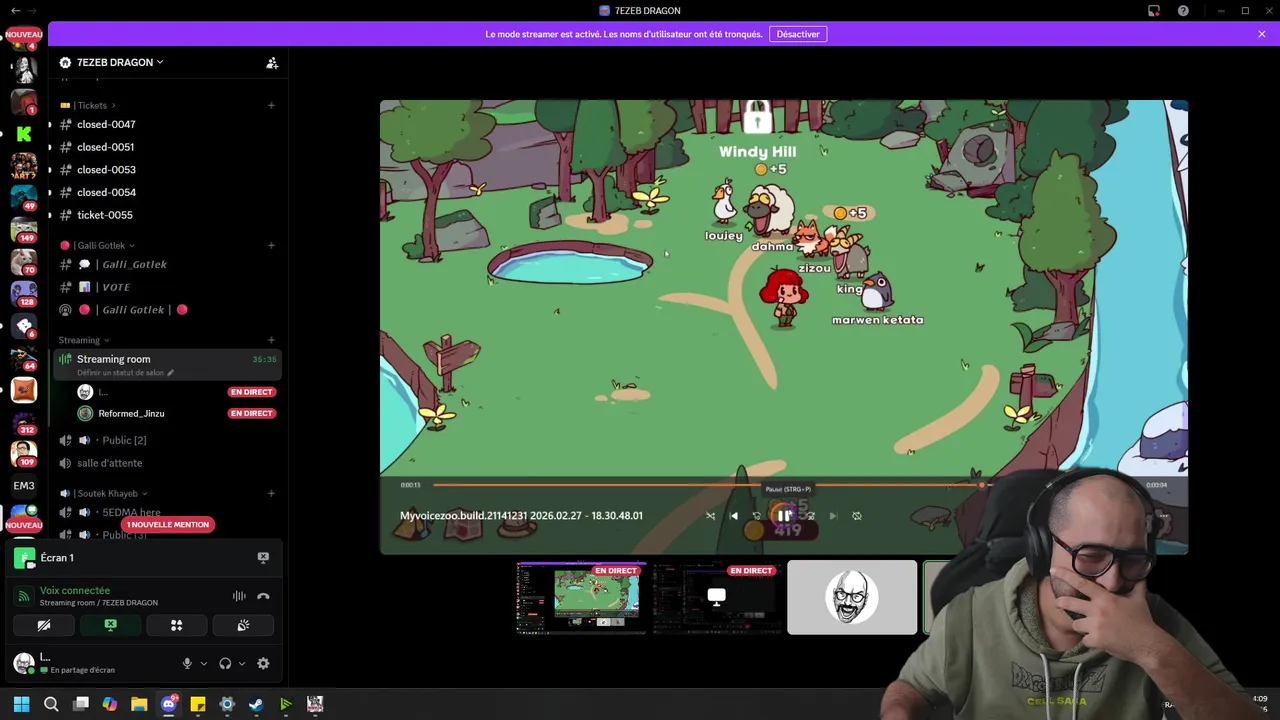Disable streamer mode with Désactiver button
Image resolution: width=1280 pixels, height=720 pixels.
(798, 34)
